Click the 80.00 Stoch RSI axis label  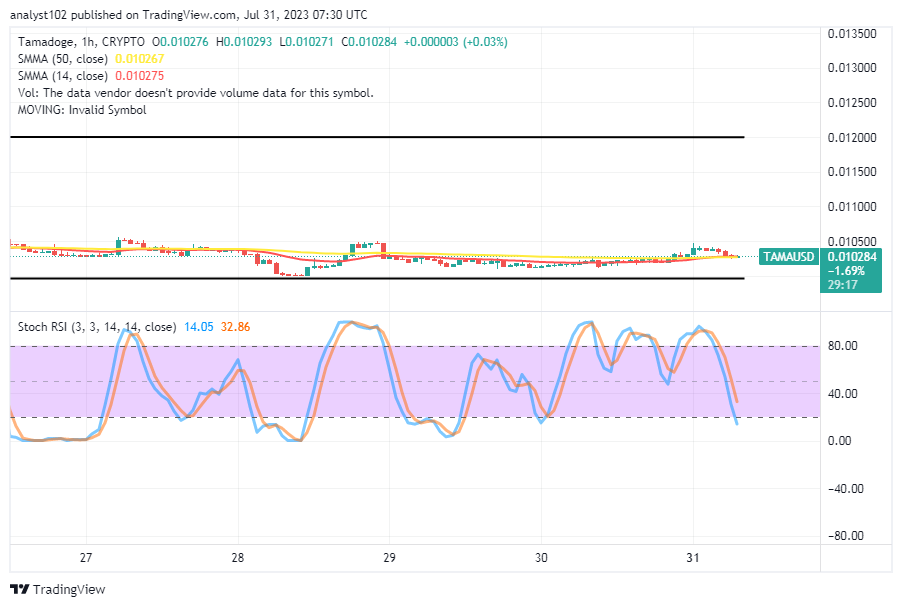(x=843, y=346)
